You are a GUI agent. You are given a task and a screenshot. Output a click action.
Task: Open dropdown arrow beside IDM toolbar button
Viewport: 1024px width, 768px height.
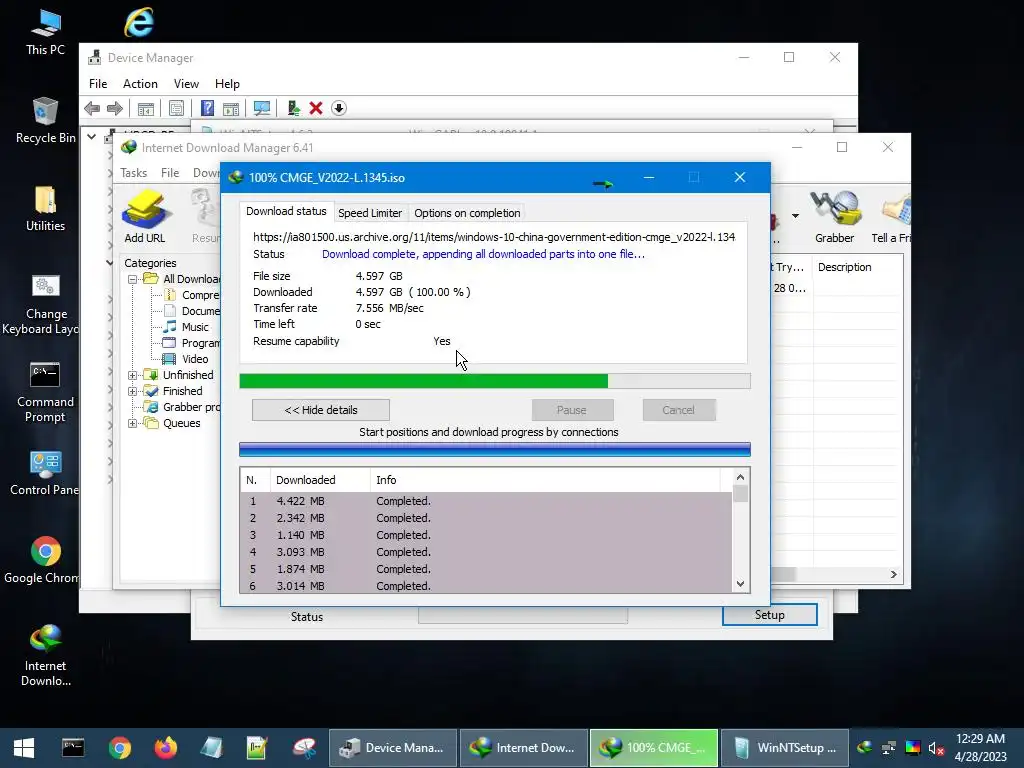(795, 216)
